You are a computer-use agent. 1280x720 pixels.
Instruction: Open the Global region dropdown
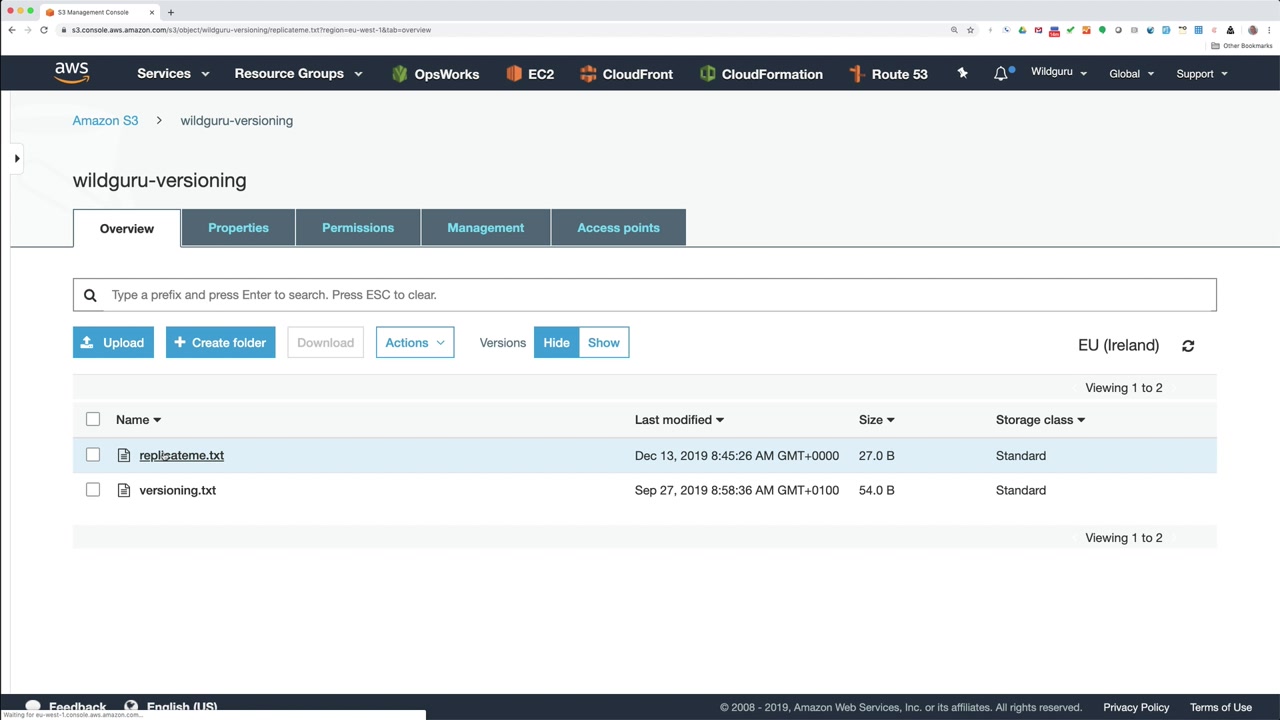coord(1131,73)
